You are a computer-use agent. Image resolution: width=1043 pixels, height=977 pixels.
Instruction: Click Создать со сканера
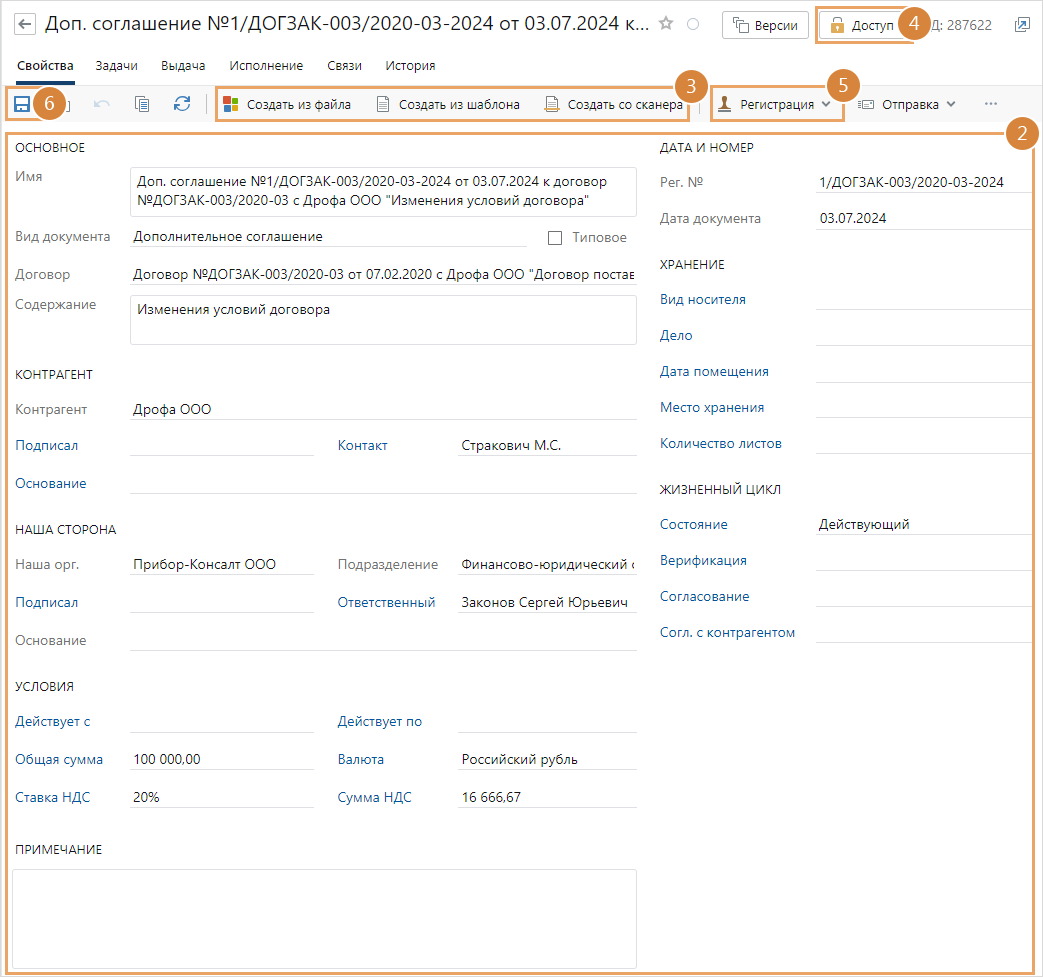pyautogui.click(x=614, y=104)
